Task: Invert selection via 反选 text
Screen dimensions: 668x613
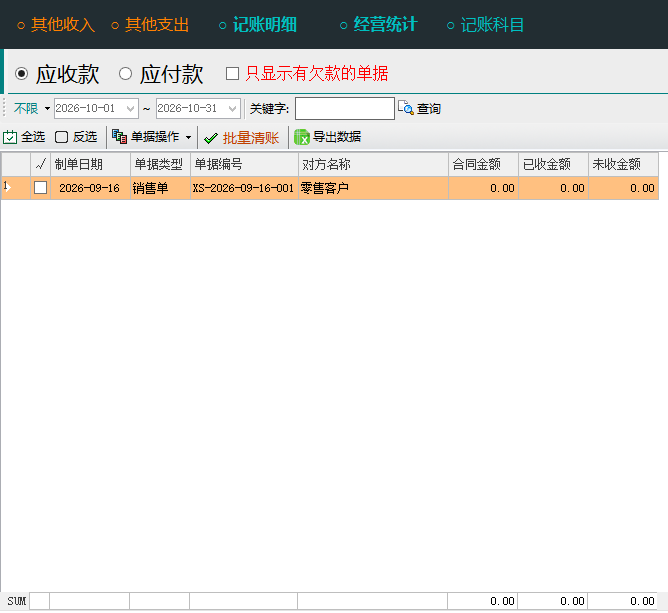Action: (x=85, y=137)
